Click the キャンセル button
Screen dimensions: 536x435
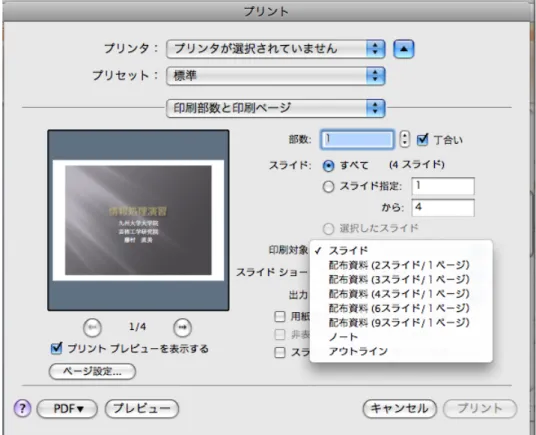click(400, 409)
